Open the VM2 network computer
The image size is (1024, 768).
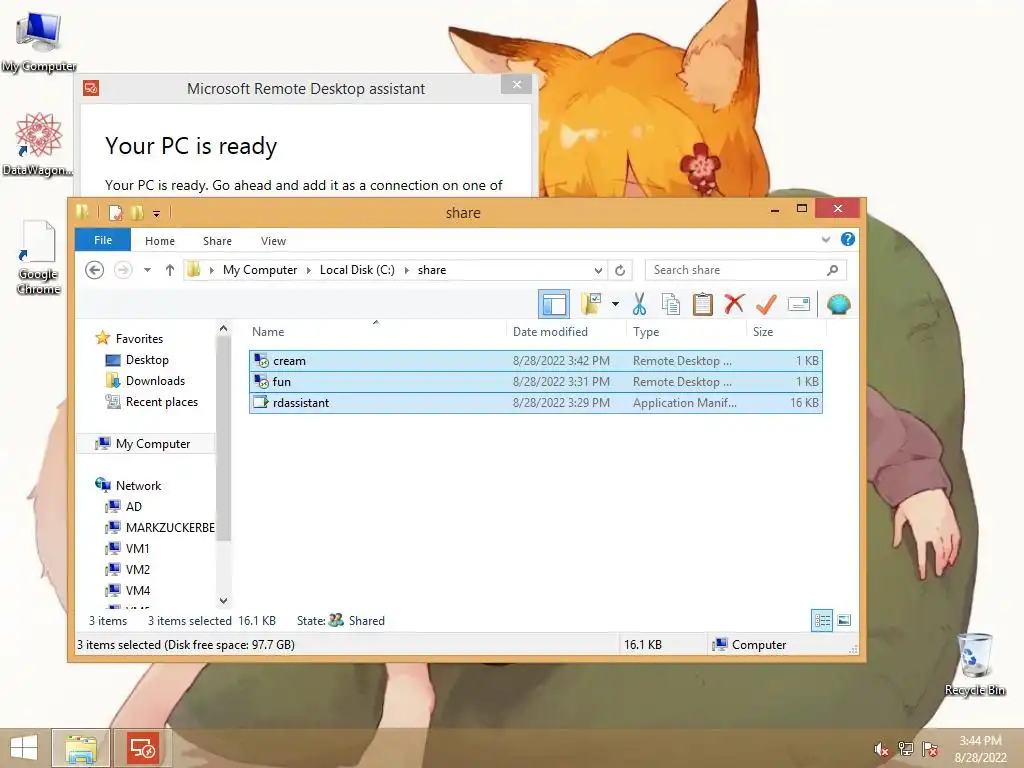(138, 569)
